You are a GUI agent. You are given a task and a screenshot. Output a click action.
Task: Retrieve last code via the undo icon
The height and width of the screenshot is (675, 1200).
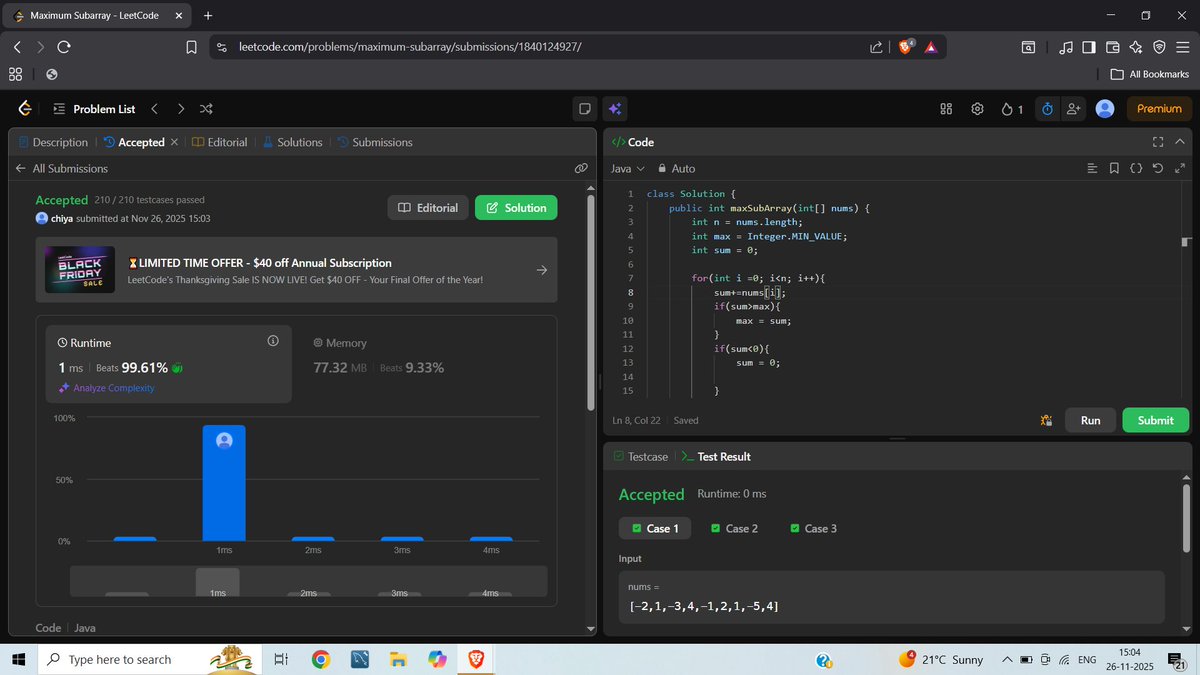pyautogui.click(x=1159, y=168)
